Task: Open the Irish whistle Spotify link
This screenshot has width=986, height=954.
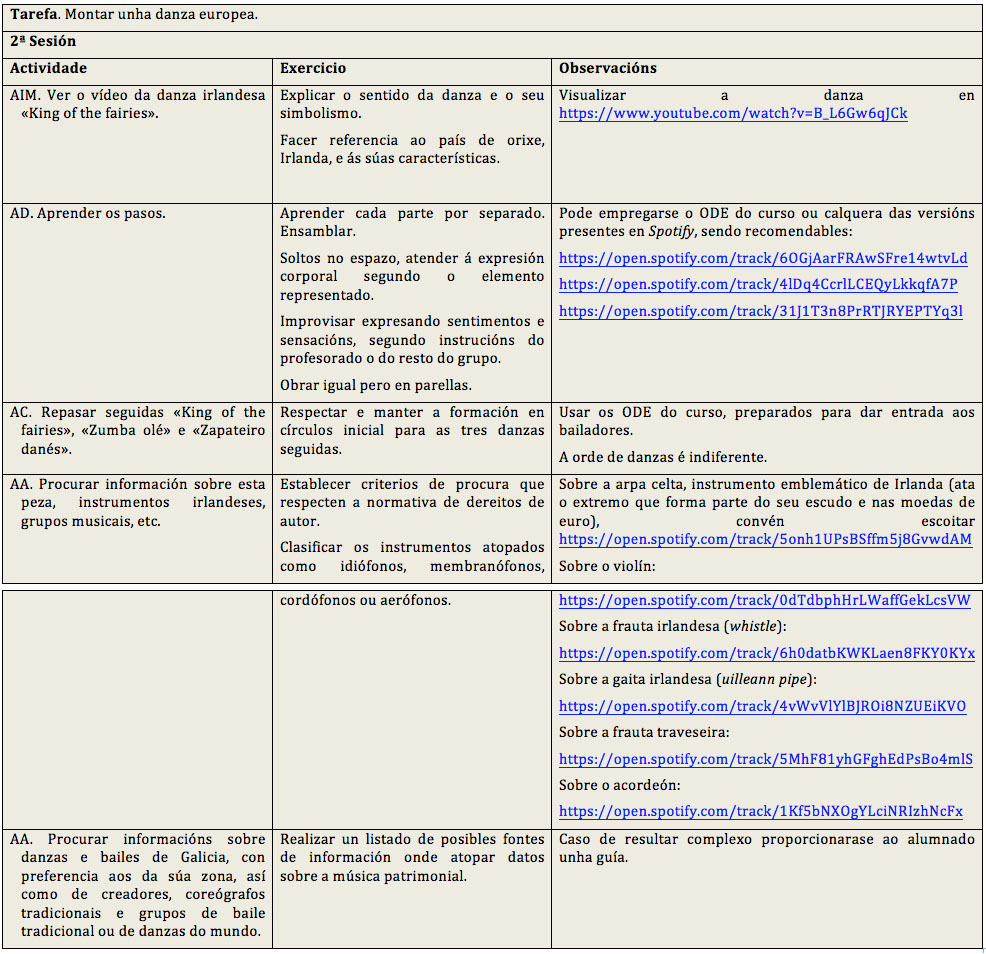Action: [x=767, y=654]
